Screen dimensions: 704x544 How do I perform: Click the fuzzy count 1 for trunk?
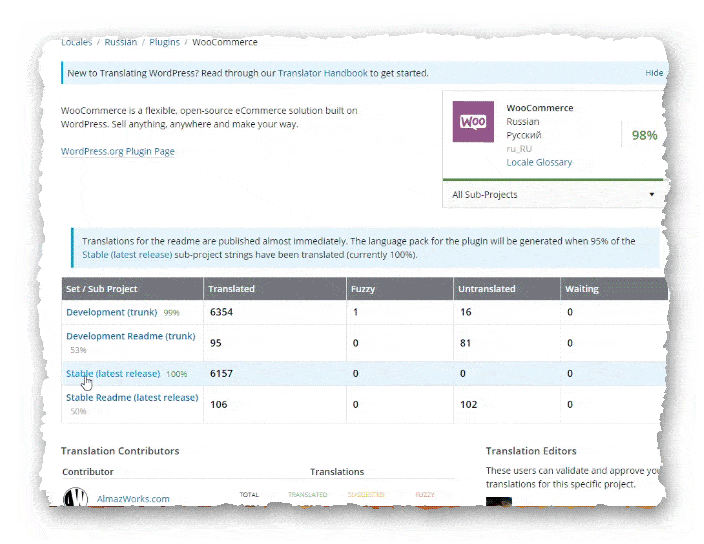(355, 312)
